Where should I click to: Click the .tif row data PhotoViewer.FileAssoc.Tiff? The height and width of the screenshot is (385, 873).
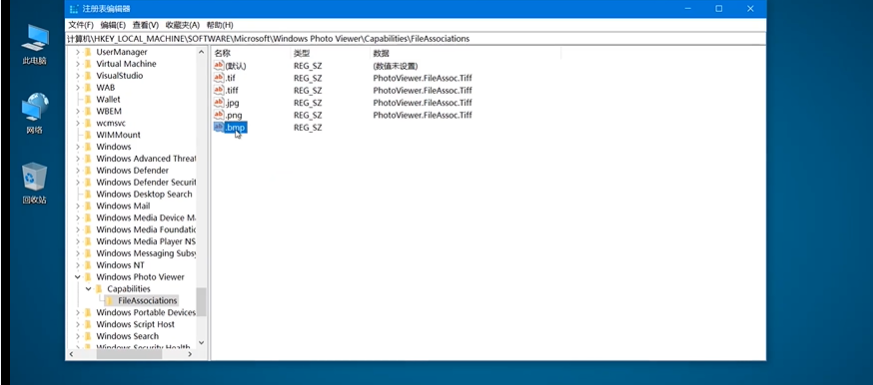click(x=423, y=78)
